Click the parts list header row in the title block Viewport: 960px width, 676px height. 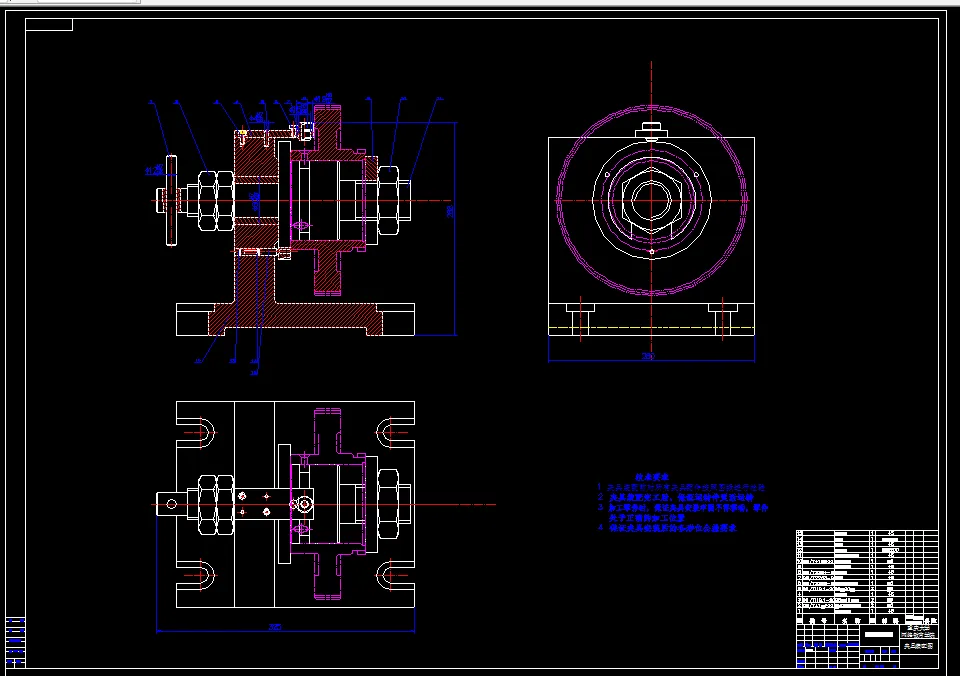(867, 620)
